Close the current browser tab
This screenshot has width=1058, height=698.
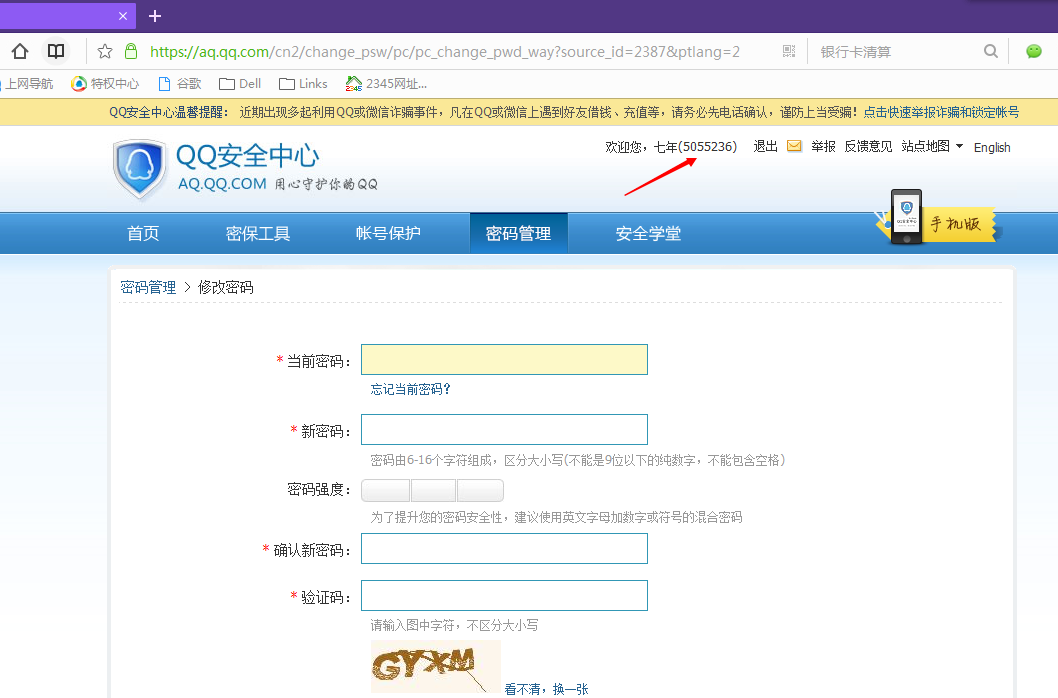(123, 16)
